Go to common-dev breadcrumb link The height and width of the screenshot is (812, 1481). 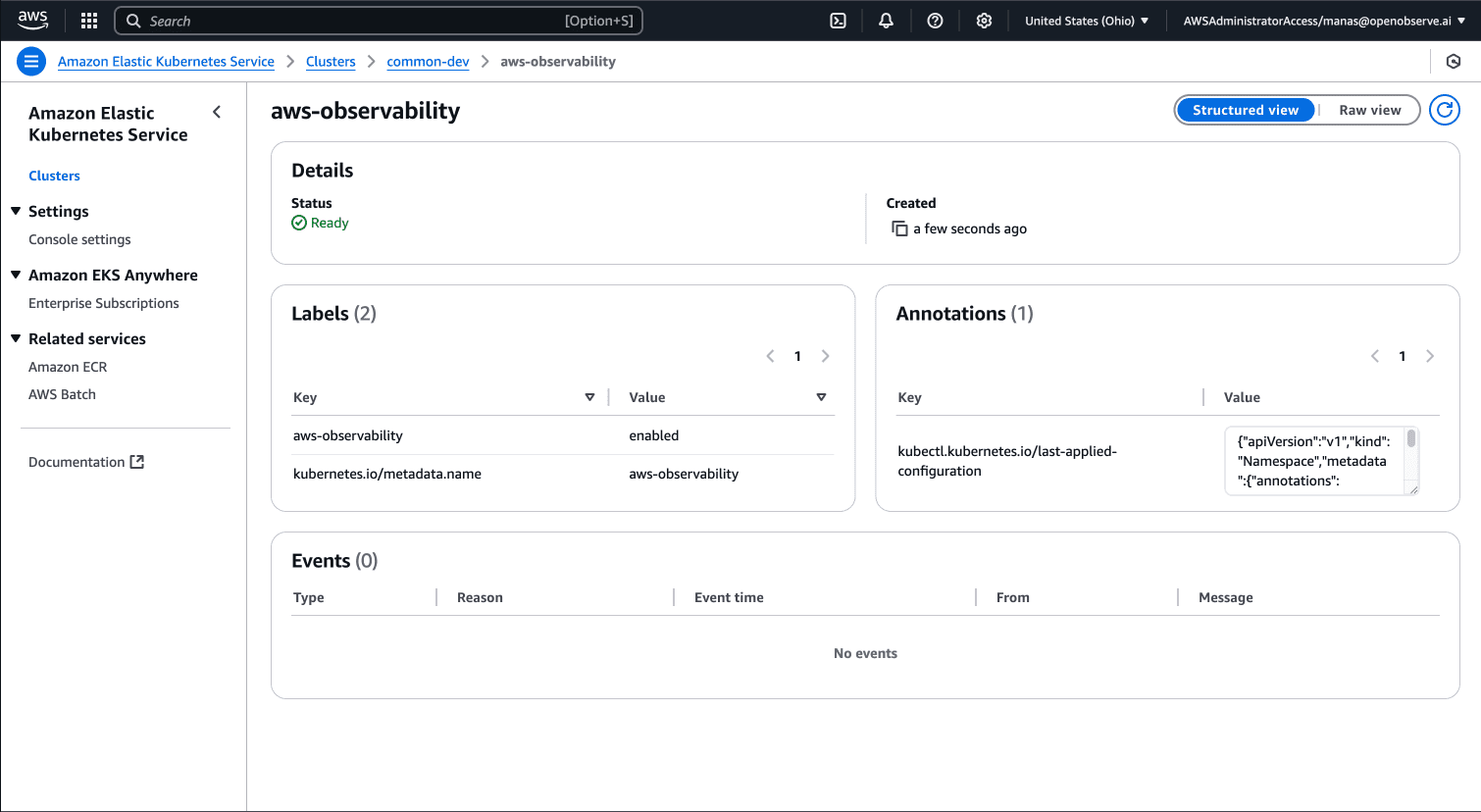(428, 62)
